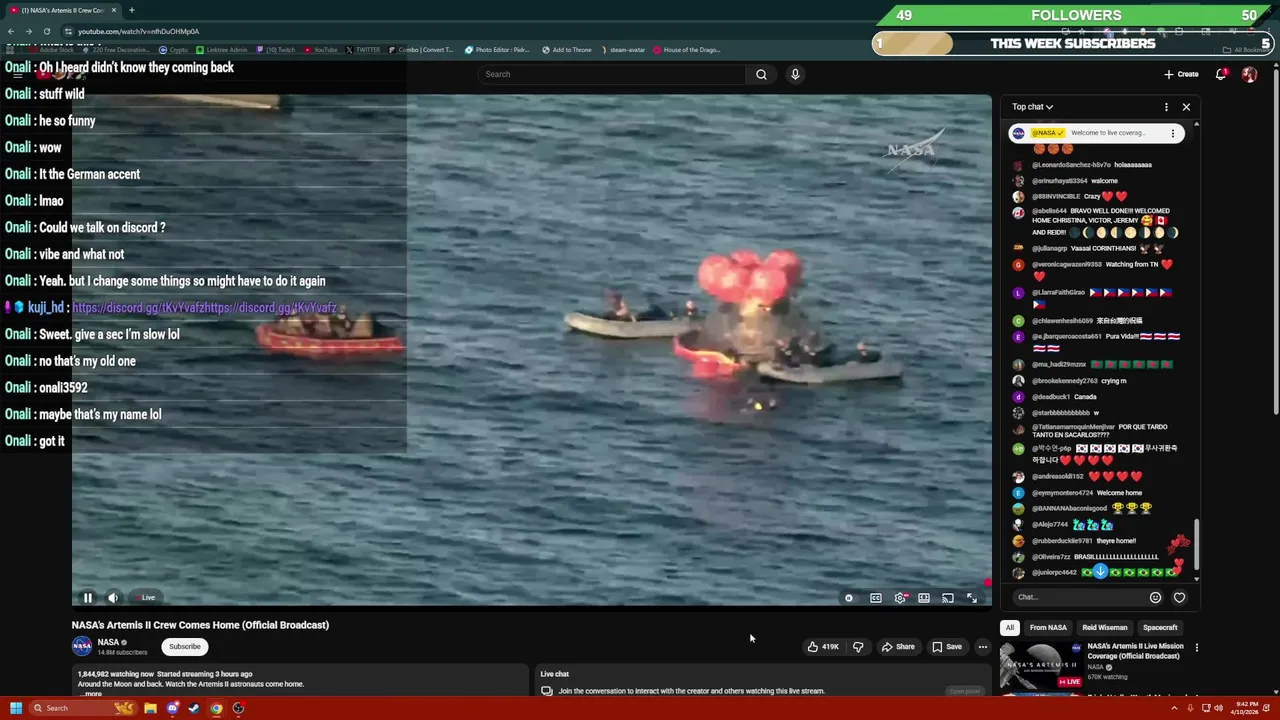Open pinned NASA message options
Image resolution: width=1280 pixels, height=720 pixels.
(1173, 133)
